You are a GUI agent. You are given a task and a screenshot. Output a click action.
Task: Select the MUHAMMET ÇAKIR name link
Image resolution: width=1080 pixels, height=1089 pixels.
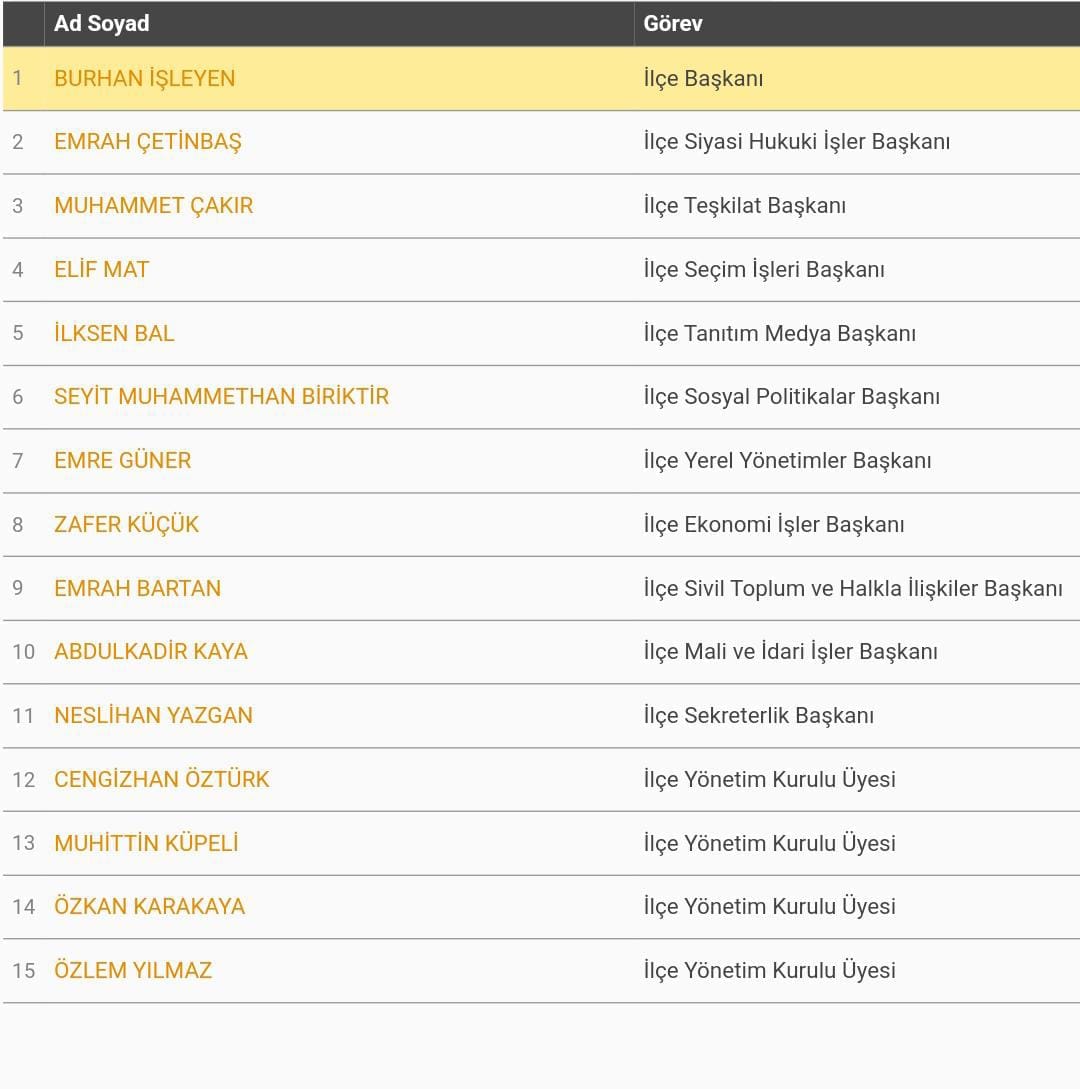153,206
